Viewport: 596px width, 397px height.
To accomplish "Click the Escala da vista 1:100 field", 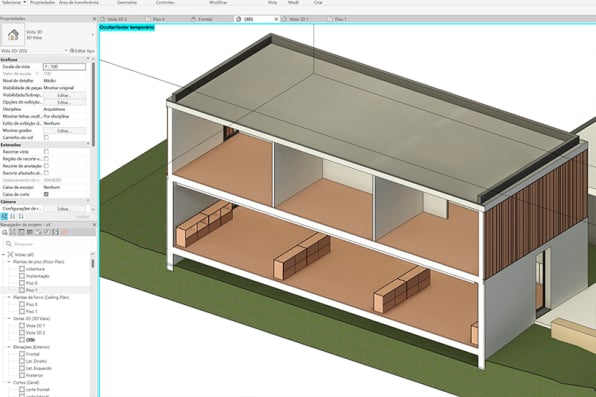I will click(64, 67).
